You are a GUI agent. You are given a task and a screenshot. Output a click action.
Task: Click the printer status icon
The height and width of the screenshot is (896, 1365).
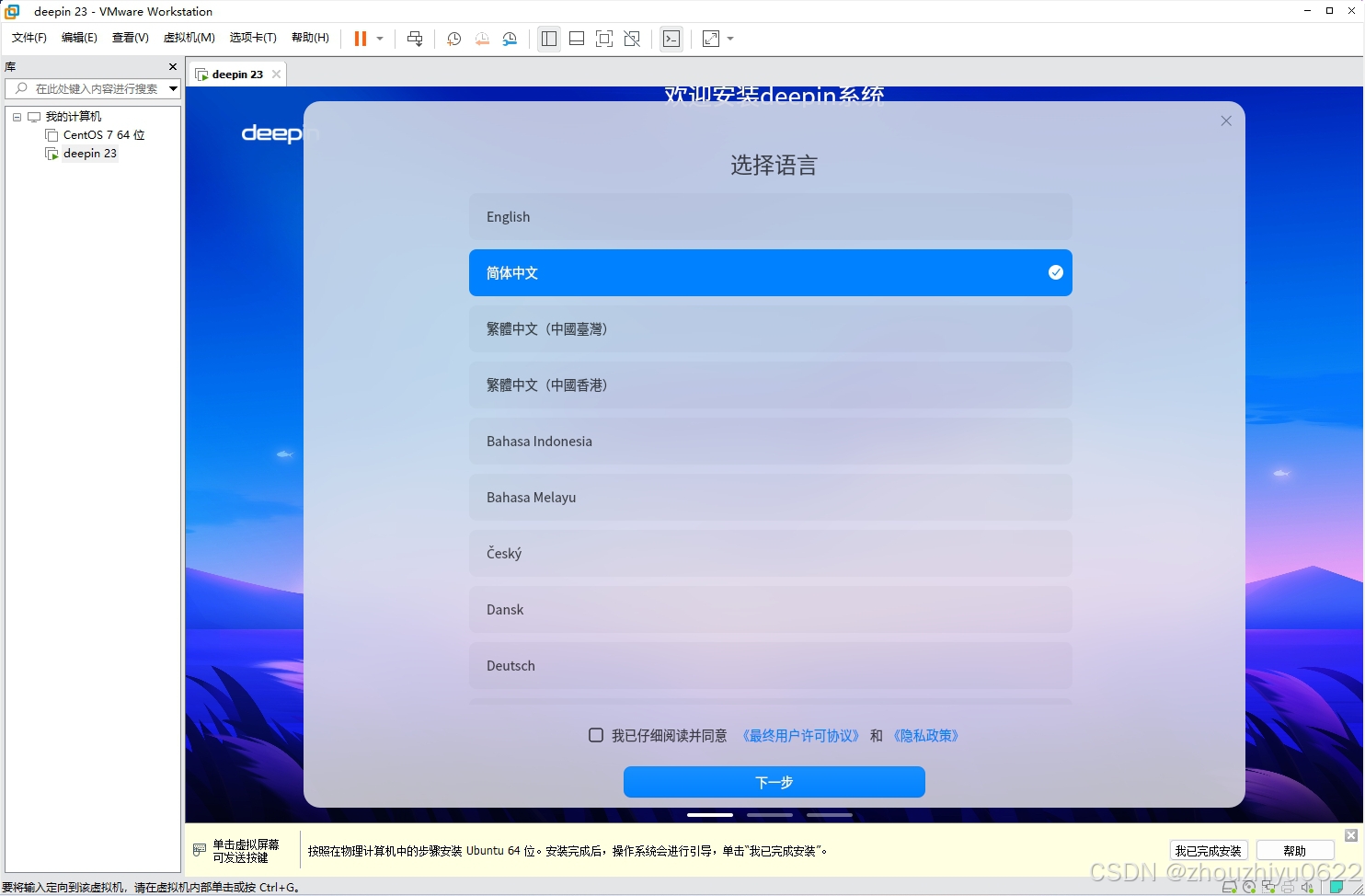click(x=1288, y=888)
